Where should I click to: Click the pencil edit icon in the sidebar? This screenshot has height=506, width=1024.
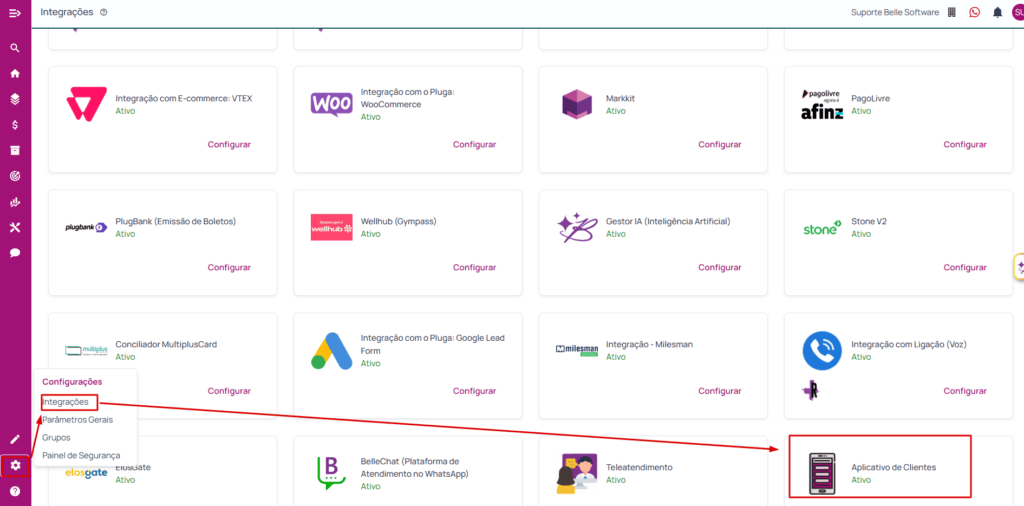tap(15, 439)
